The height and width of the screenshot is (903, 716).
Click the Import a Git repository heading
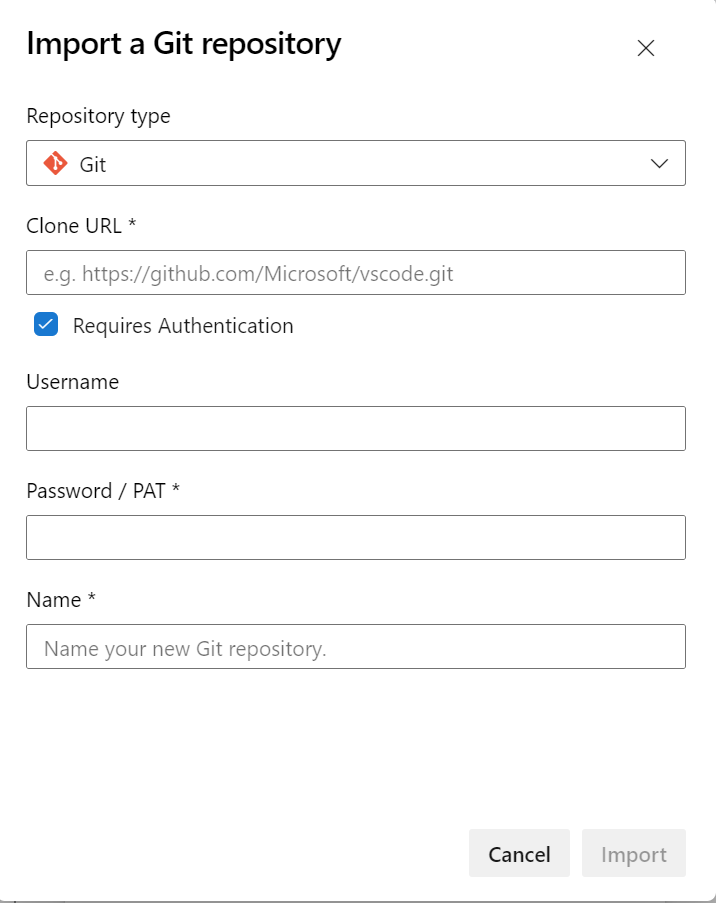point(183,44)
